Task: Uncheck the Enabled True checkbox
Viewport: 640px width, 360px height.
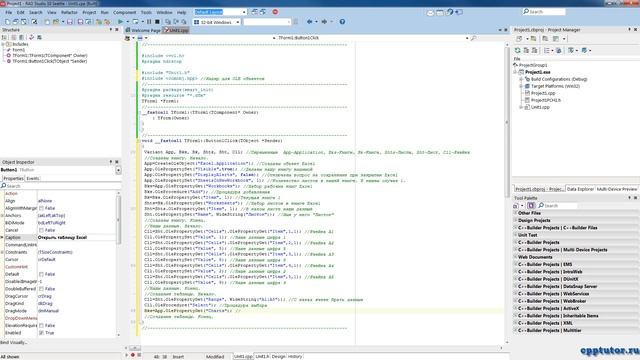Action: coord(41,333)
